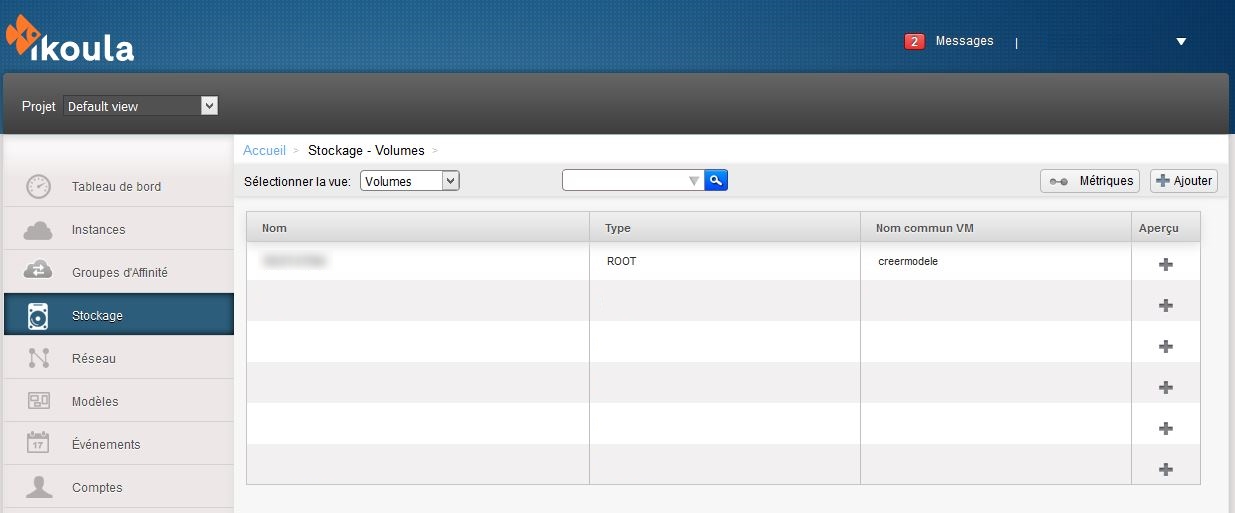Click the red messages count badge
The height and width of the screenshot is (513, 1235).
pyautogui.click(x=914, y=42)
